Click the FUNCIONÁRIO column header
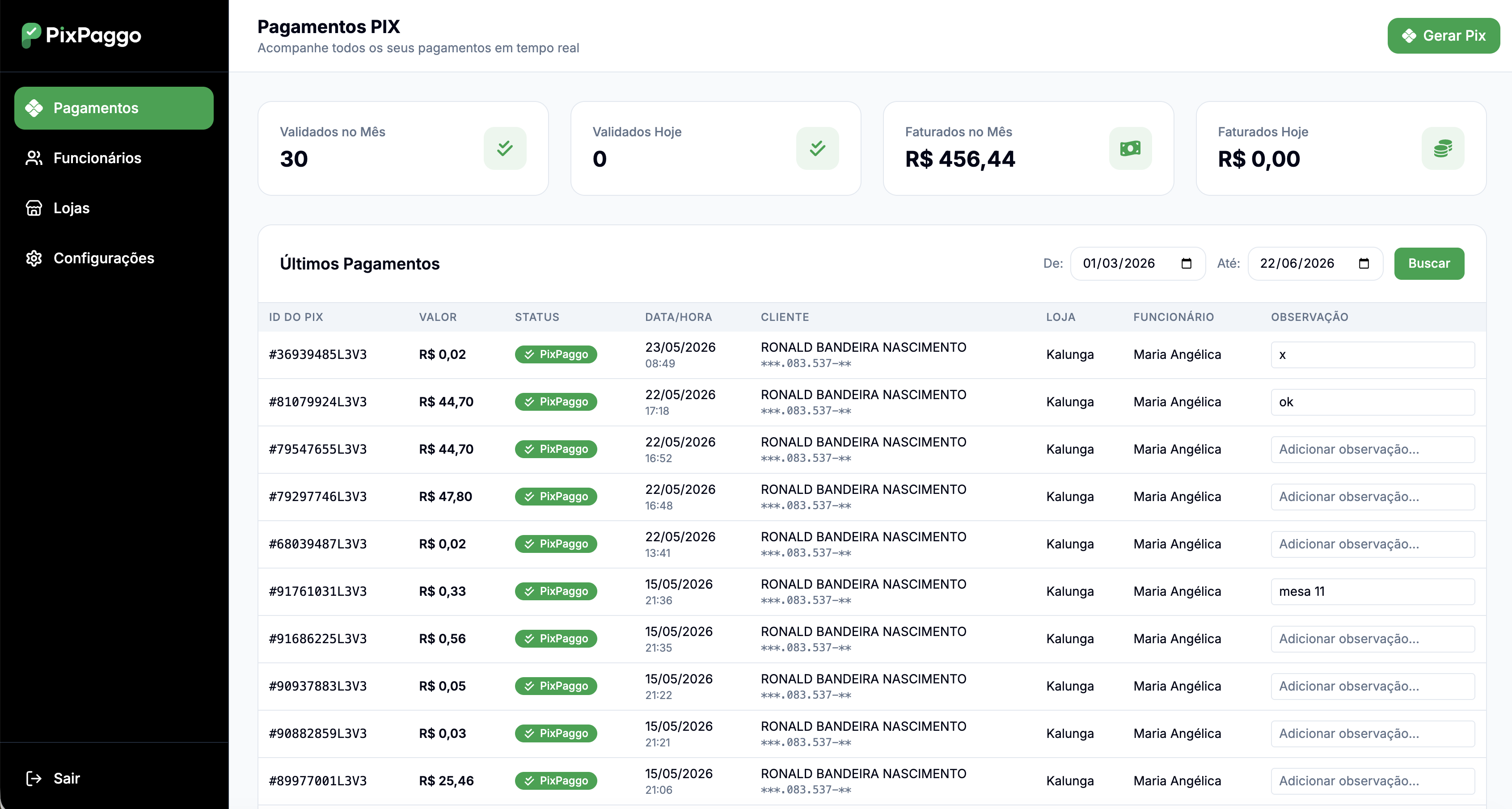The height and width of the screenshot is (809, 1512). 1173,317
